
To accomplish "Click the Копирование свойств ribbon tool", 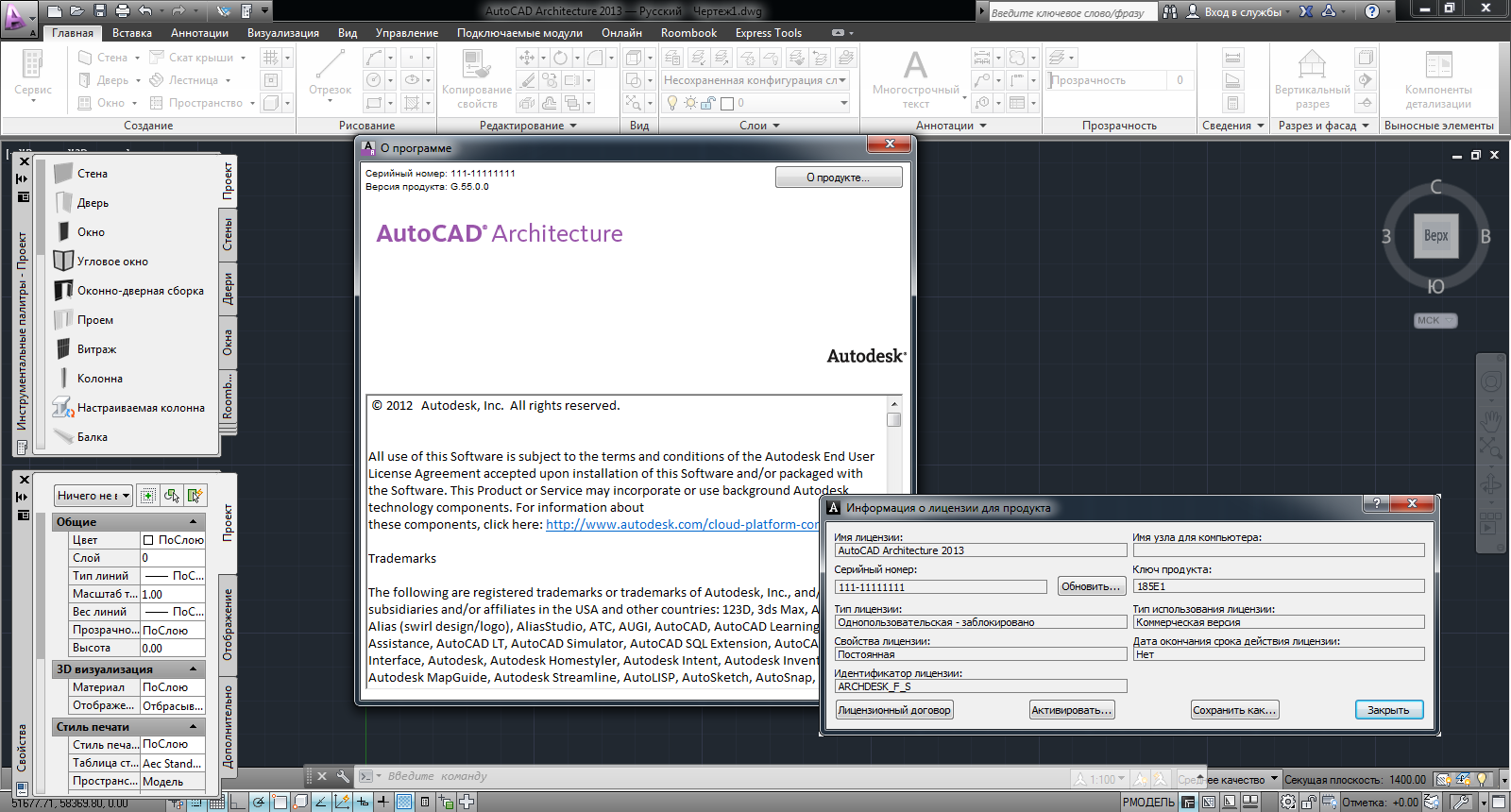I will click(x=477, y=79).
